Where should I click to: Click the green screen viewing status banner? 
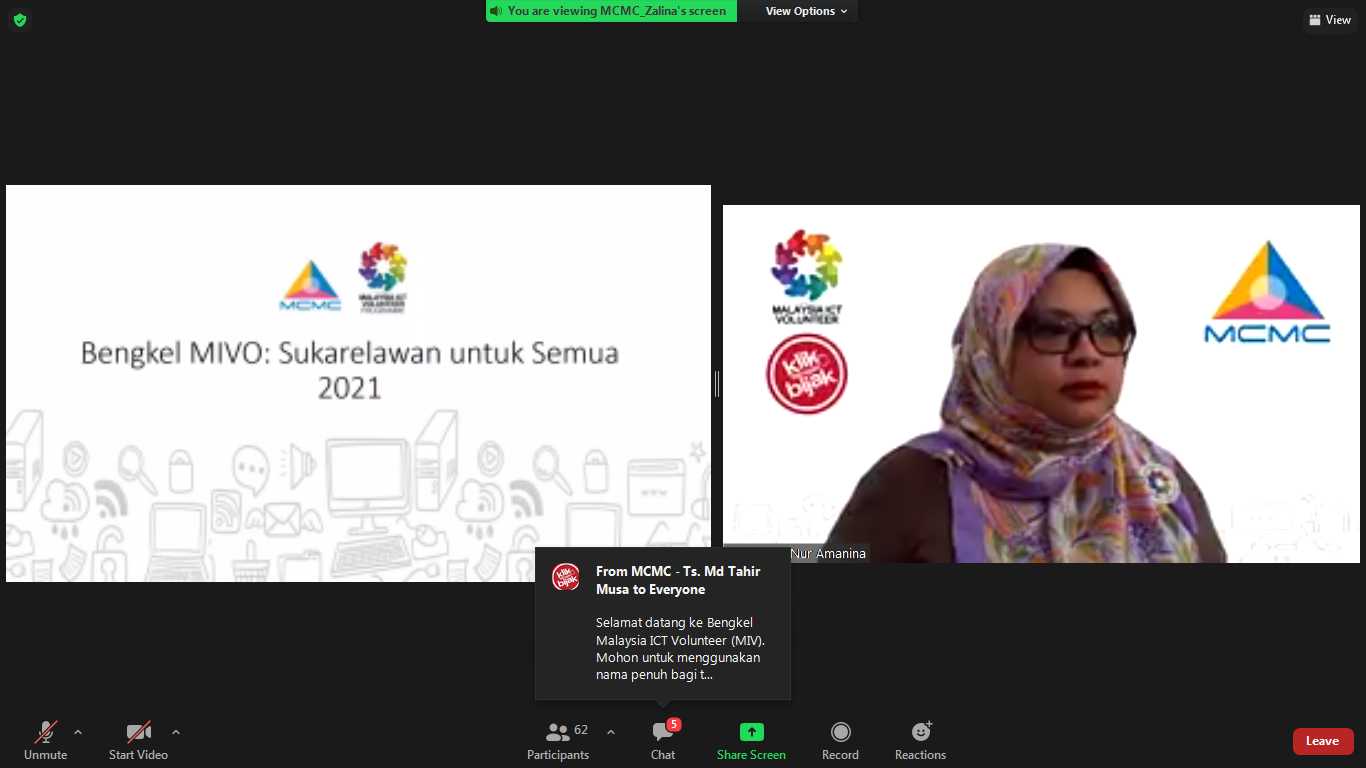[x=611, y=11]
